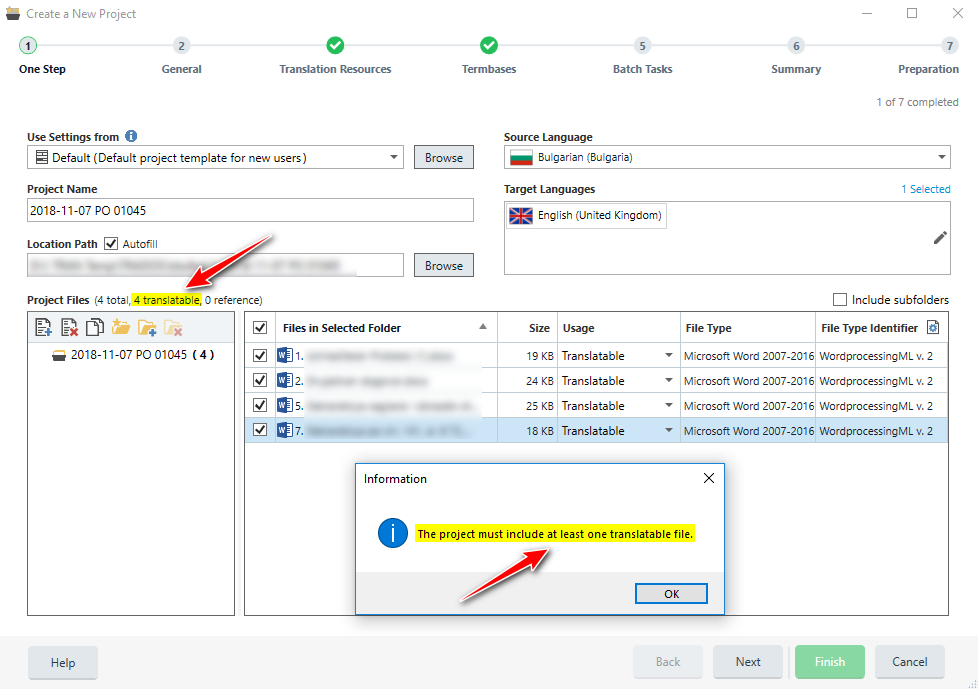The height and width of the screenshot is (689, 978).
Task: Open the Usage dropdown for the 19 KB file
Action: pos(669,355)
